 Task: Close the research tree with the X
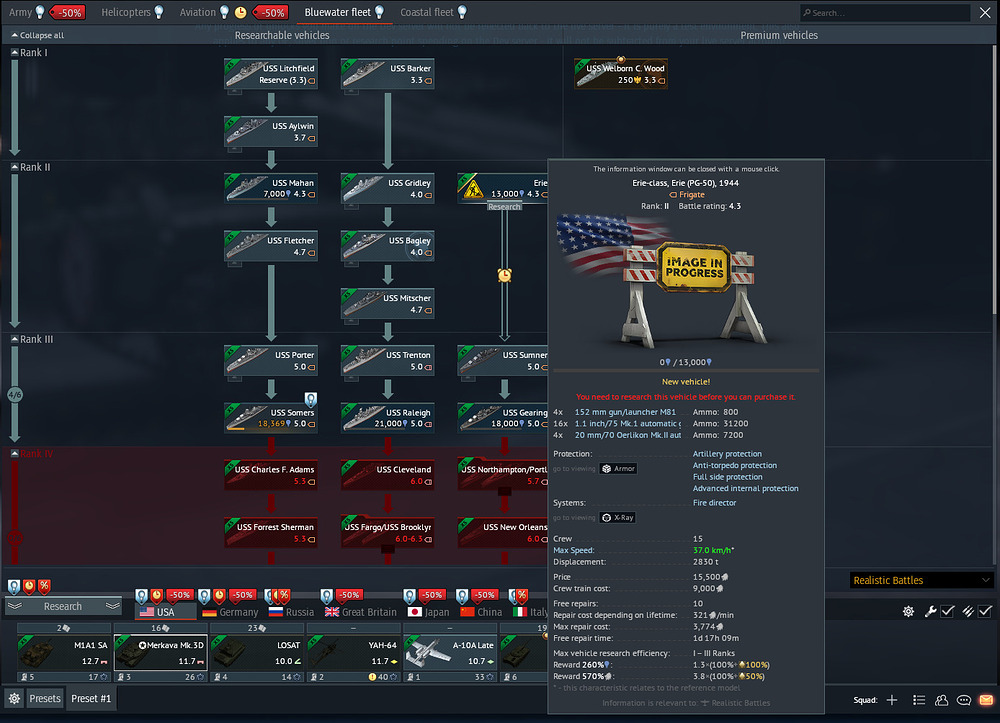(985, 13)
